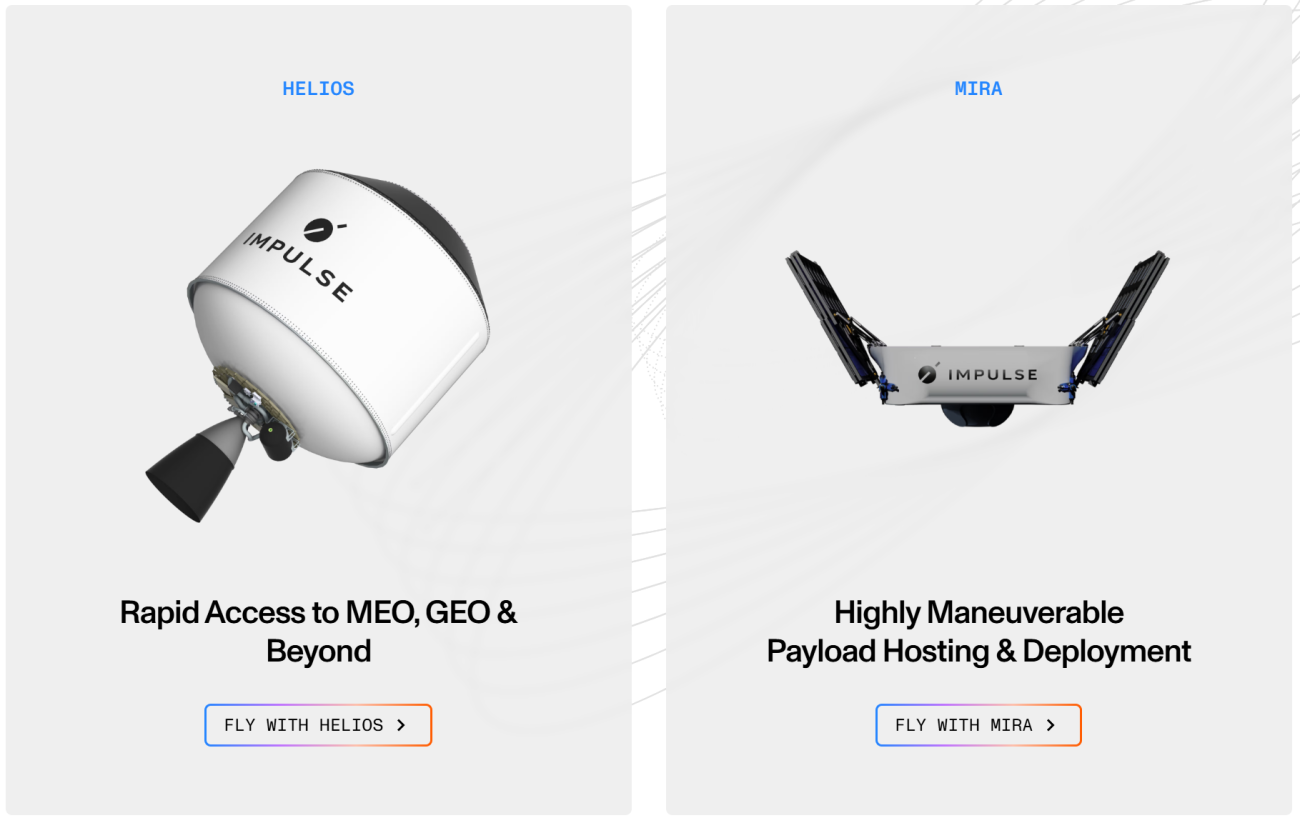This screenshot has width=1300, height=818.
Task: Click the dark dome under Mira's body
Action: [977, 413]
